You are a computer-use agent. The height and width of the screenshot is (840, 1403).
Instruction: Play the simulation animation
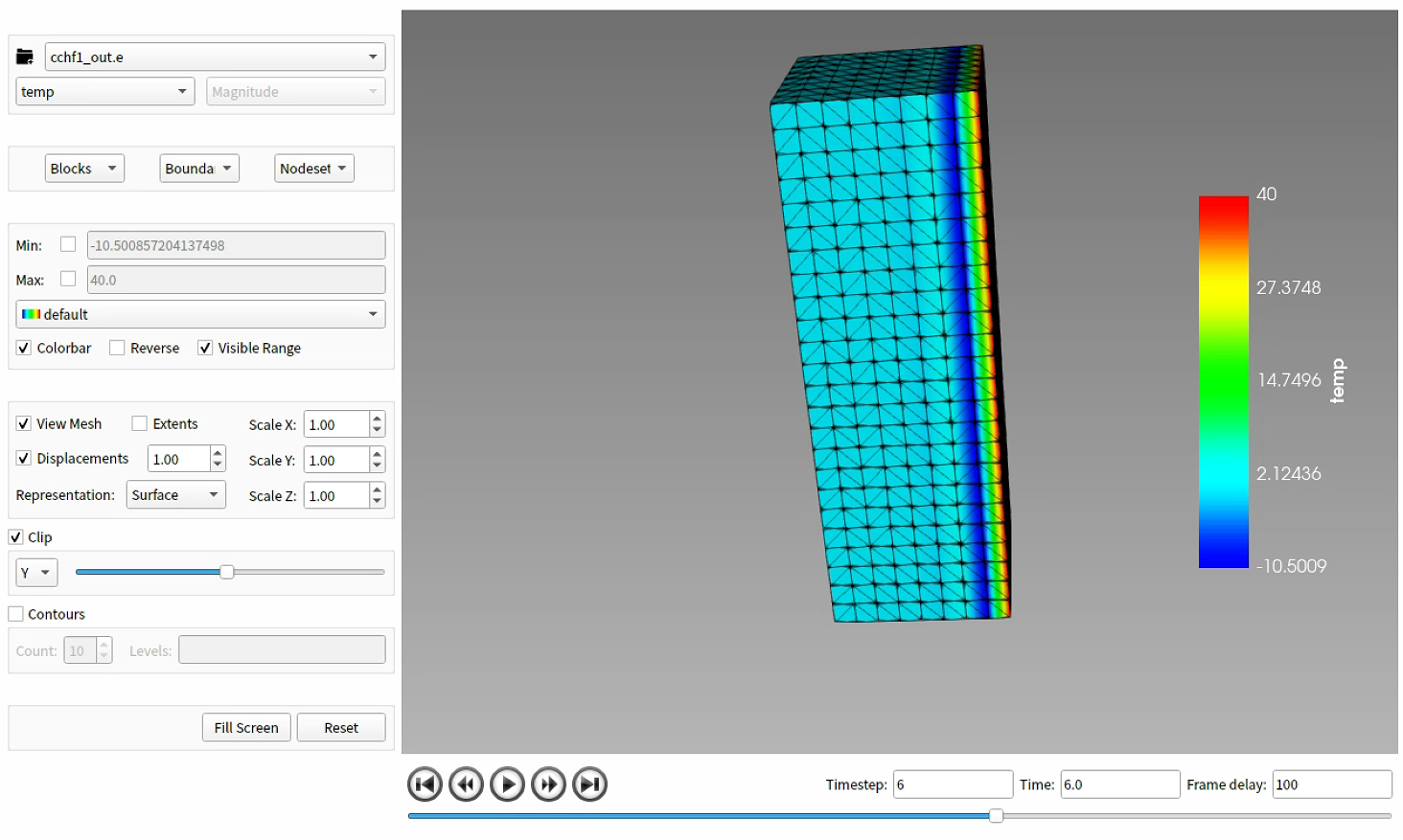pyautogui.click(x=507, y=783)
